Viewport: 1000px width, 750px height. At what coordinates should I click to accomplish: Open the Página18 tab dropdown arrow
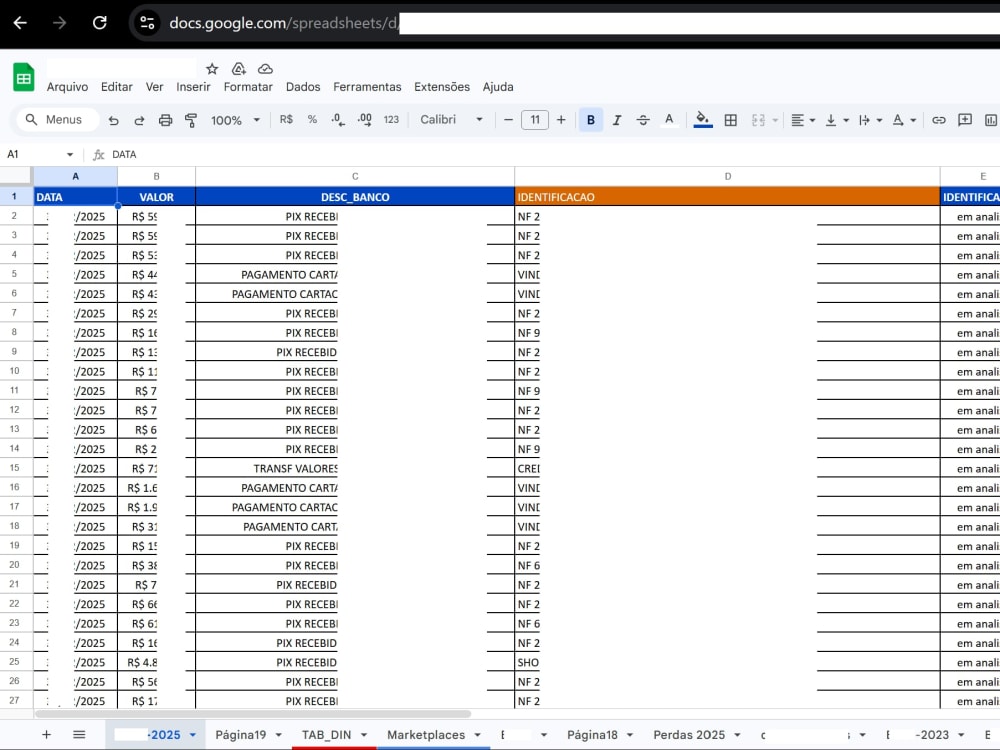pos(629,735)
